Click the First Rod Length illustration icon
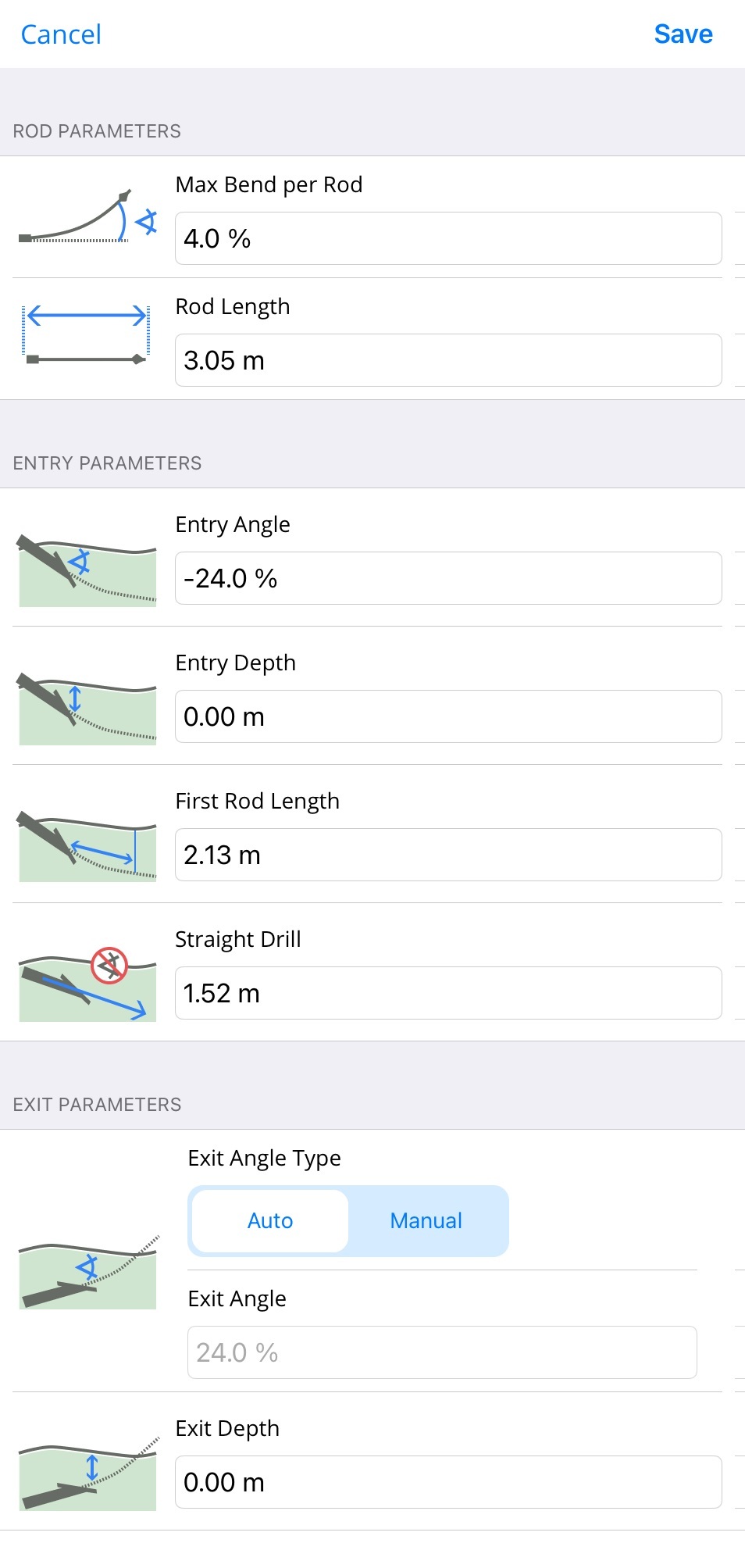Viewport: 745px width, 1568px height. [x=87, y=848]
